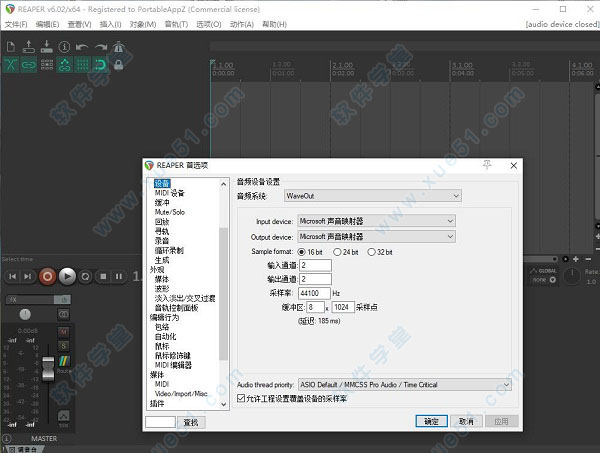Open the WaveOut audio system dropdown
This screenshot has width=600, height=453.
click(372, 196)
